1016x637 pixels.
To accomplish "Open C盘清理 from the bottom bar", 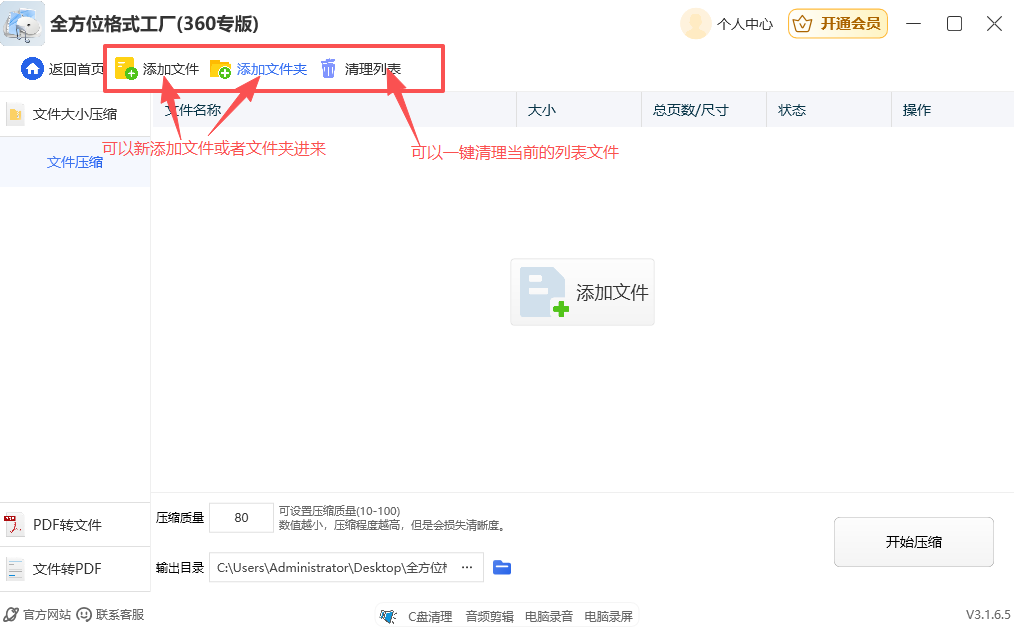I will click(x=430, y=616).
